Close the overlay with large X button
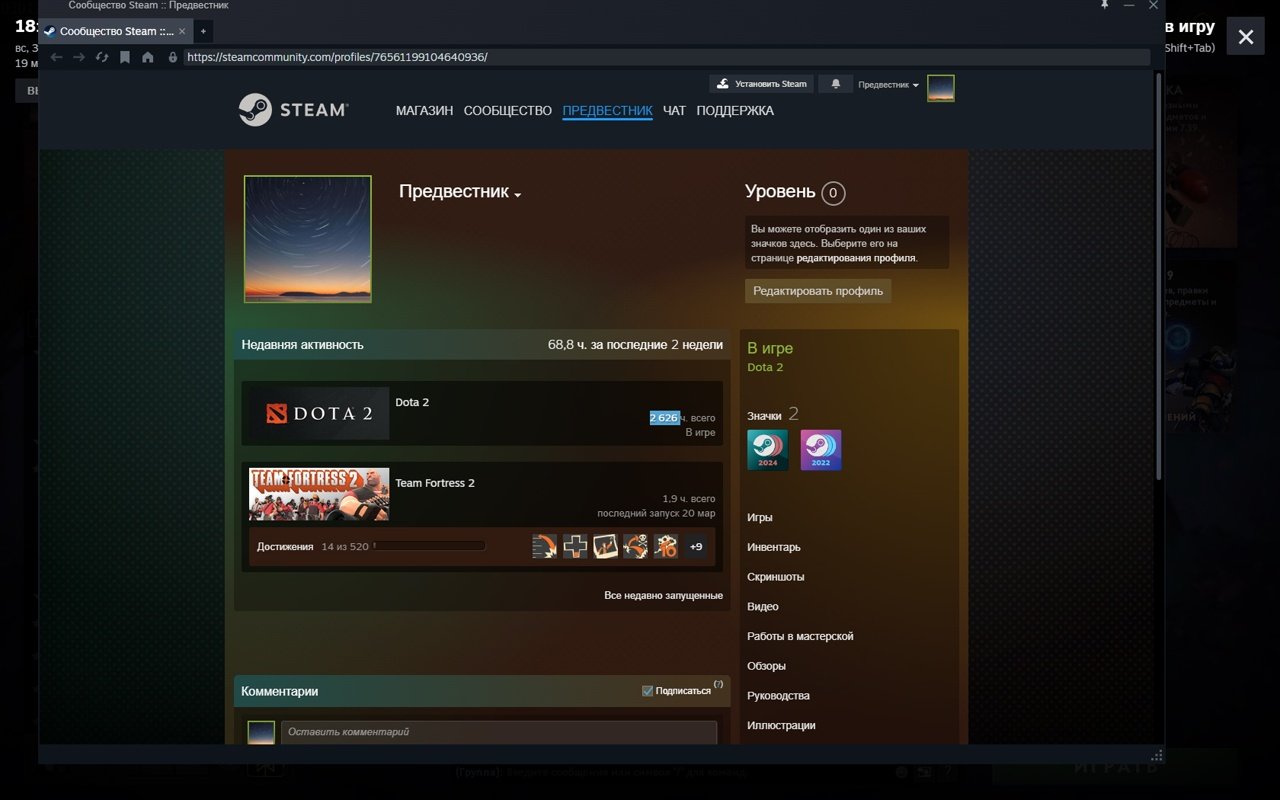1280x800 pixels. (1245, 37)
